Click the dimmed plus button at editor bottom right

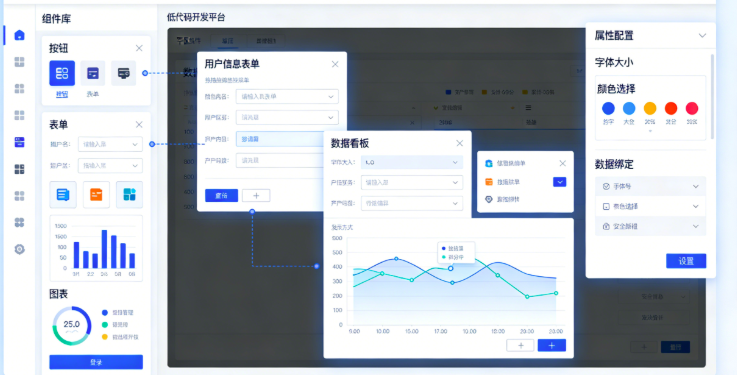643,347
